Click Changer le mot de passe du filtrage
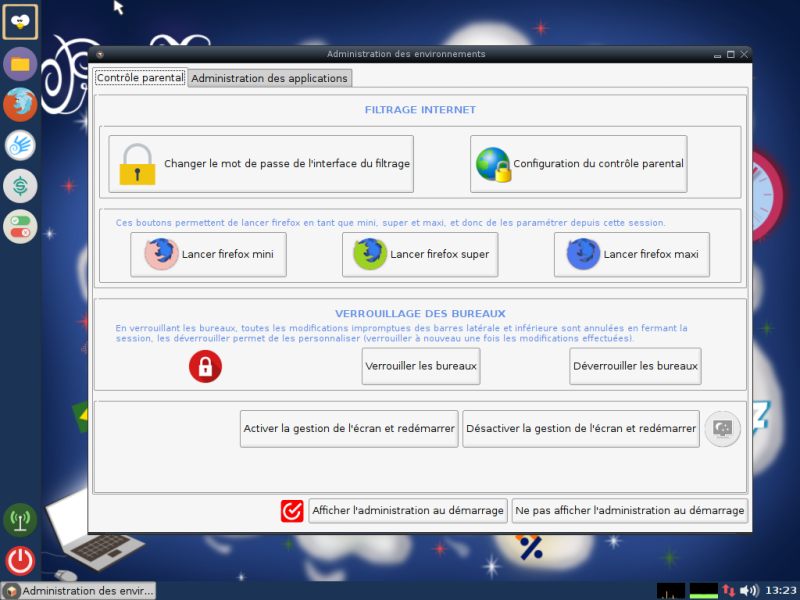 261,164
